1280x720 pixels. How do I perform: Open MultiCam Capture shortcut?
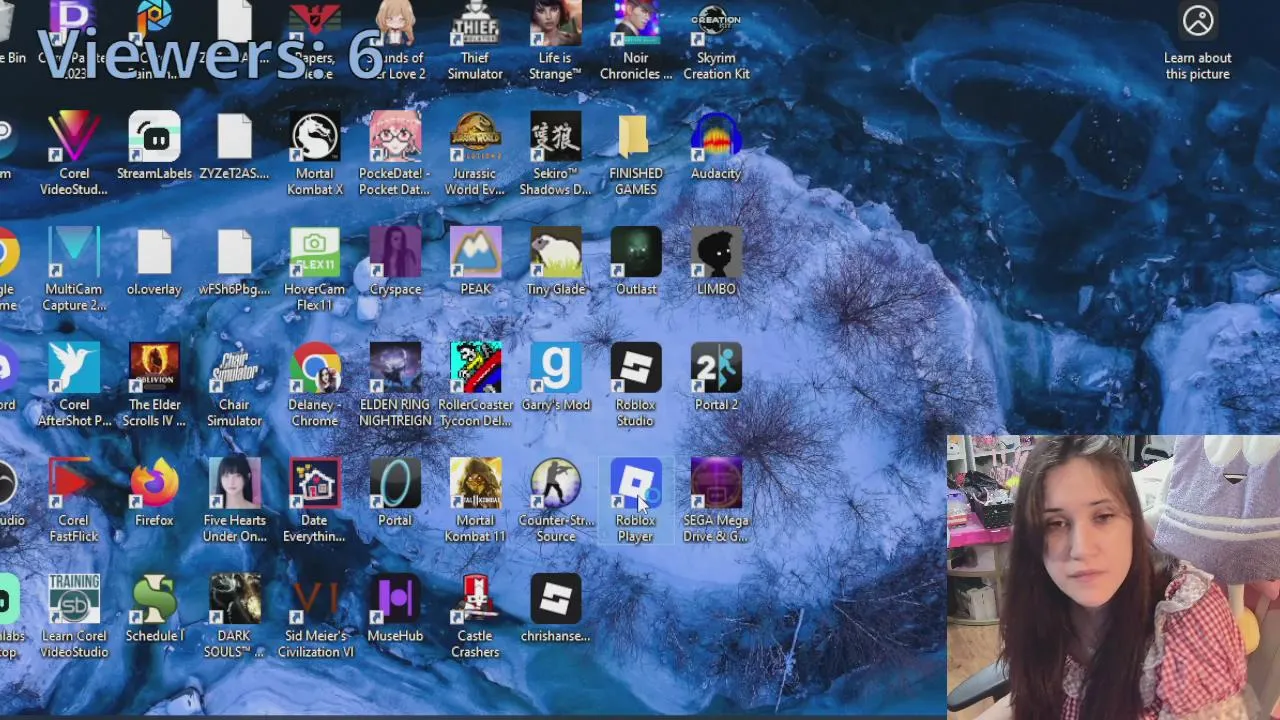[x=74, y=269]
